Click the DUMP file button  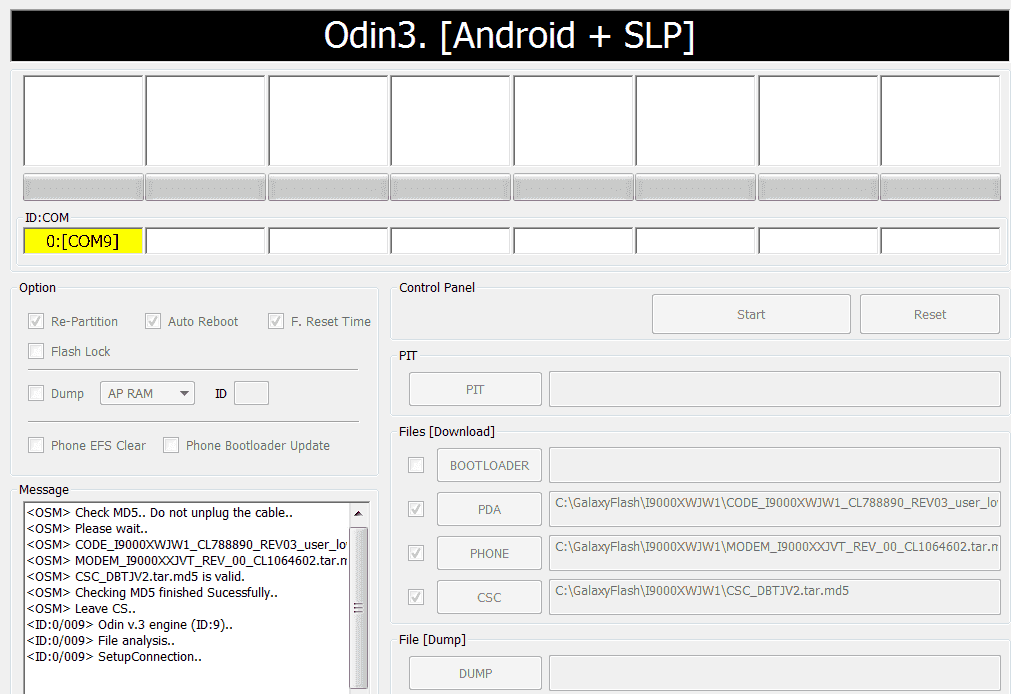pyautogui.click(x=475, y=673)
